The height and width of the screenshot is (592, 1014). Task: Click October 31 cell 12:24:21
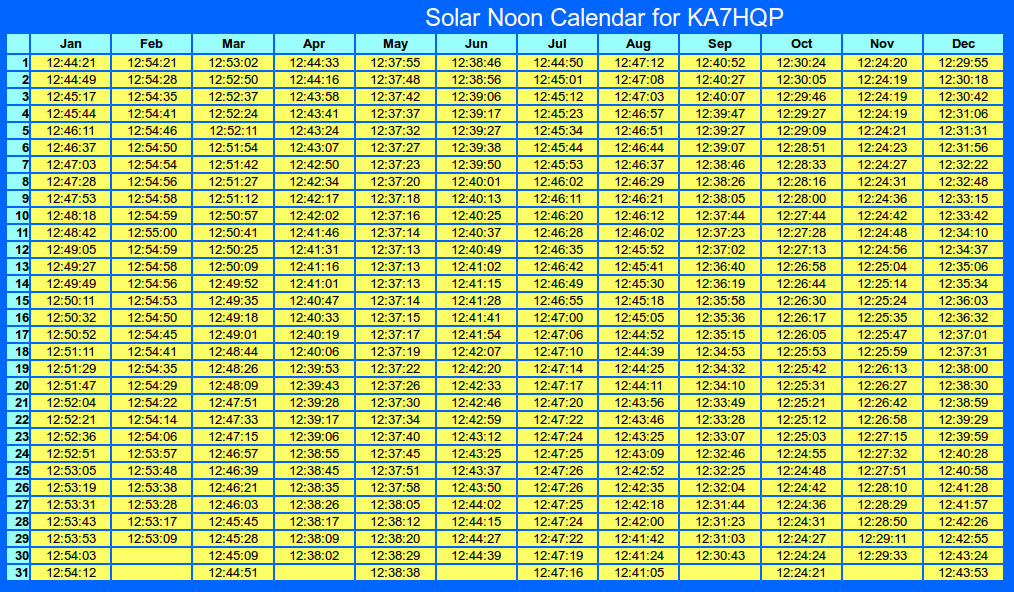point(801,573)
